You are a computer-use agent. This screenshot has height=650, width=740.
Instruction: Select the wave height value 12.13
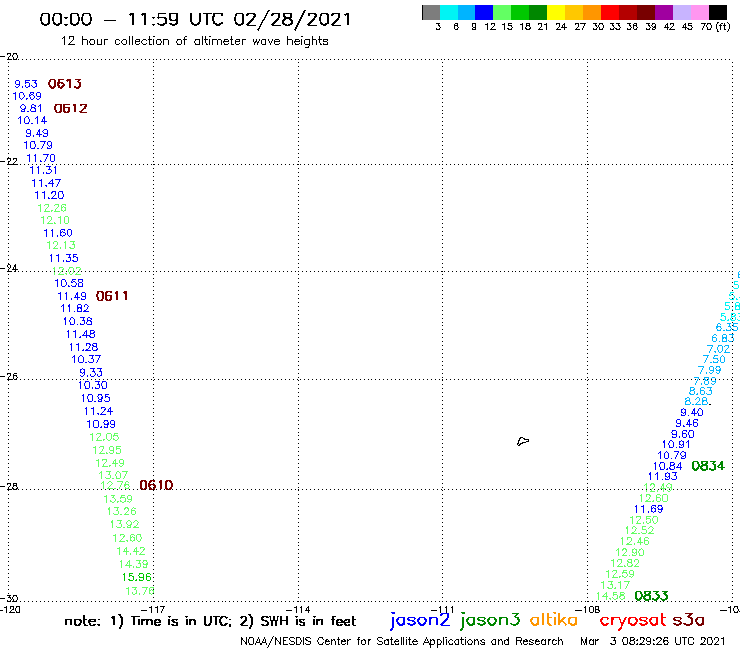[x=61, y=245]
